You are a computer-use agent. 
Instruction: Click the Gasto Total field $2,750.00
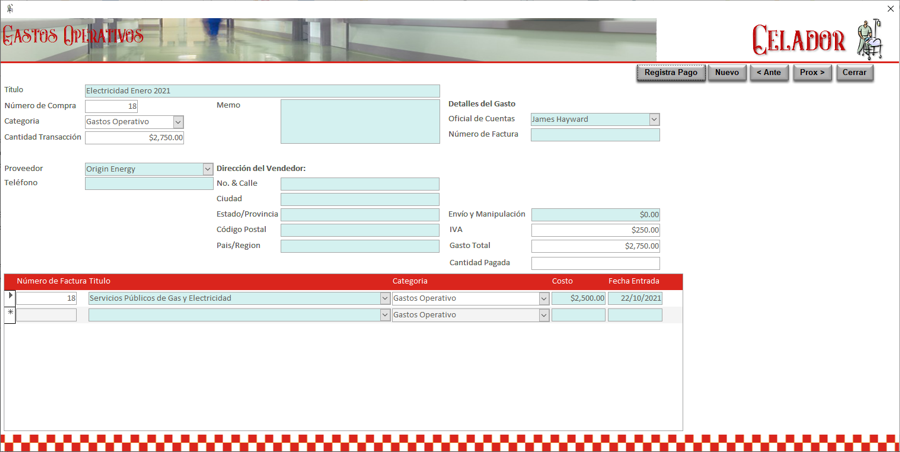(595, 246)
